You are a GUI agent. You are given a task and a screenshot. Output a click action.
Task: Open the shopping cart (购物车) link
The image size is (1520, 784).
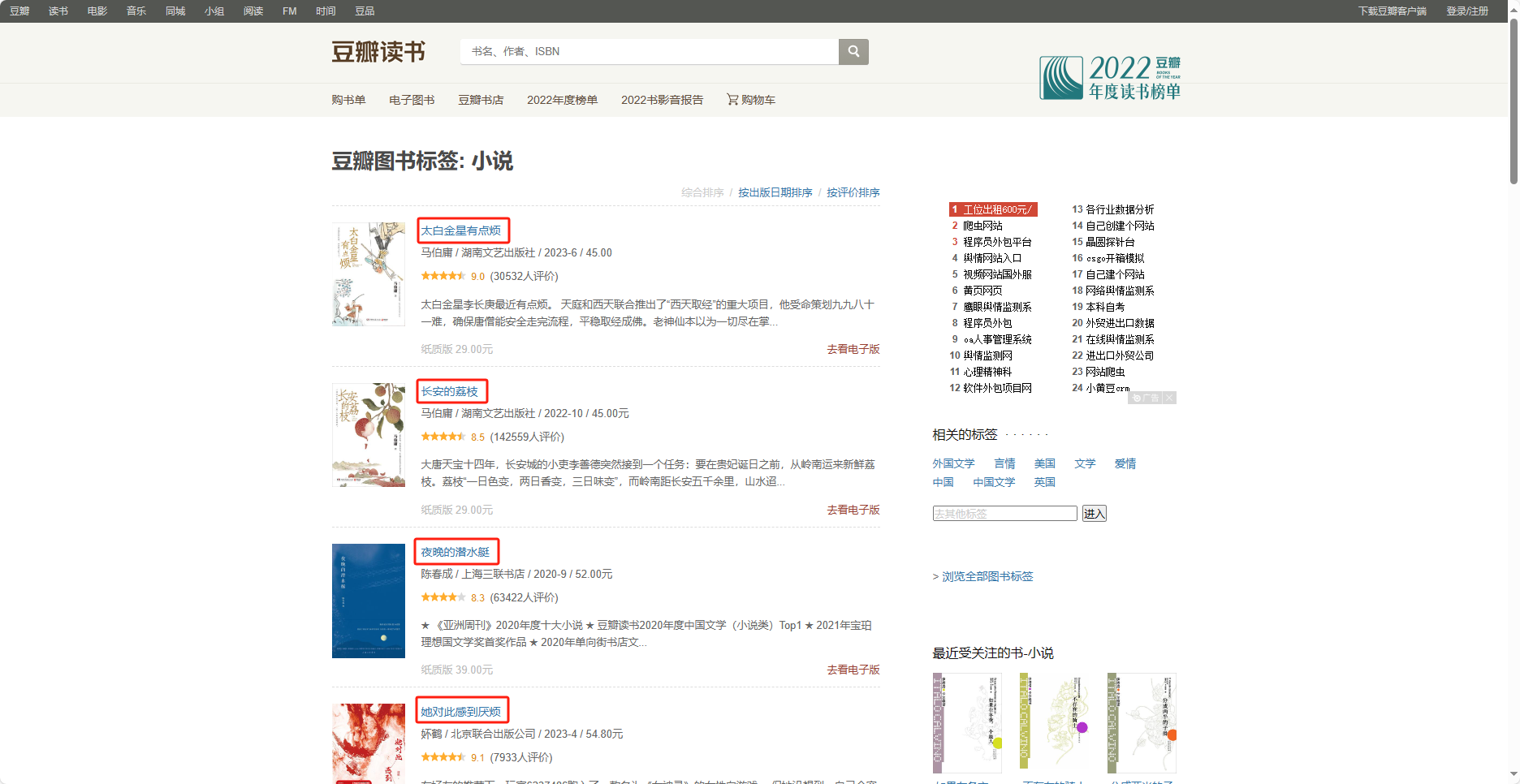coord(751,100)
